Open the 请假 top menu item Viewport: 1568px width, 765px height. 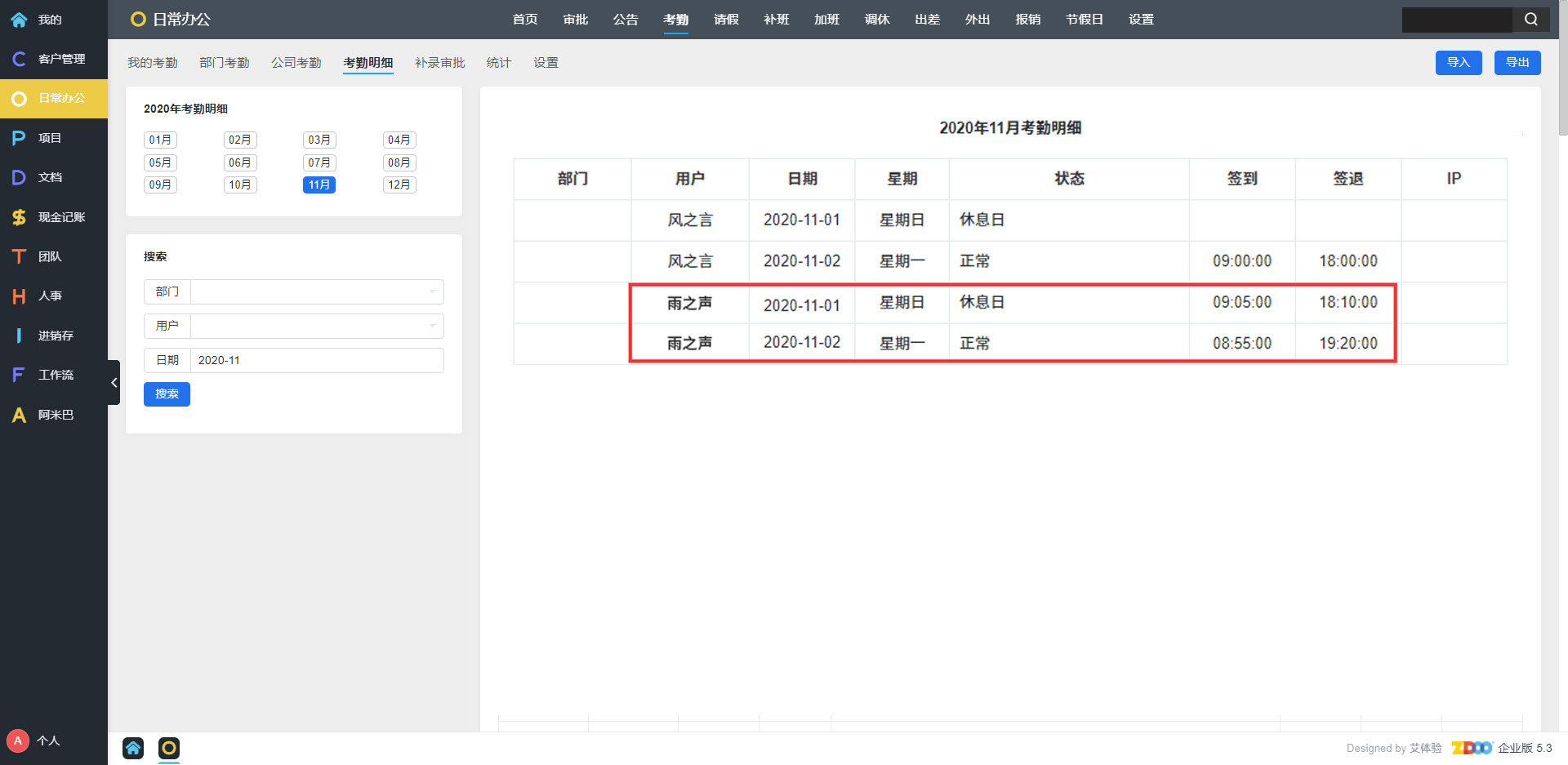(x=725, y=20)
